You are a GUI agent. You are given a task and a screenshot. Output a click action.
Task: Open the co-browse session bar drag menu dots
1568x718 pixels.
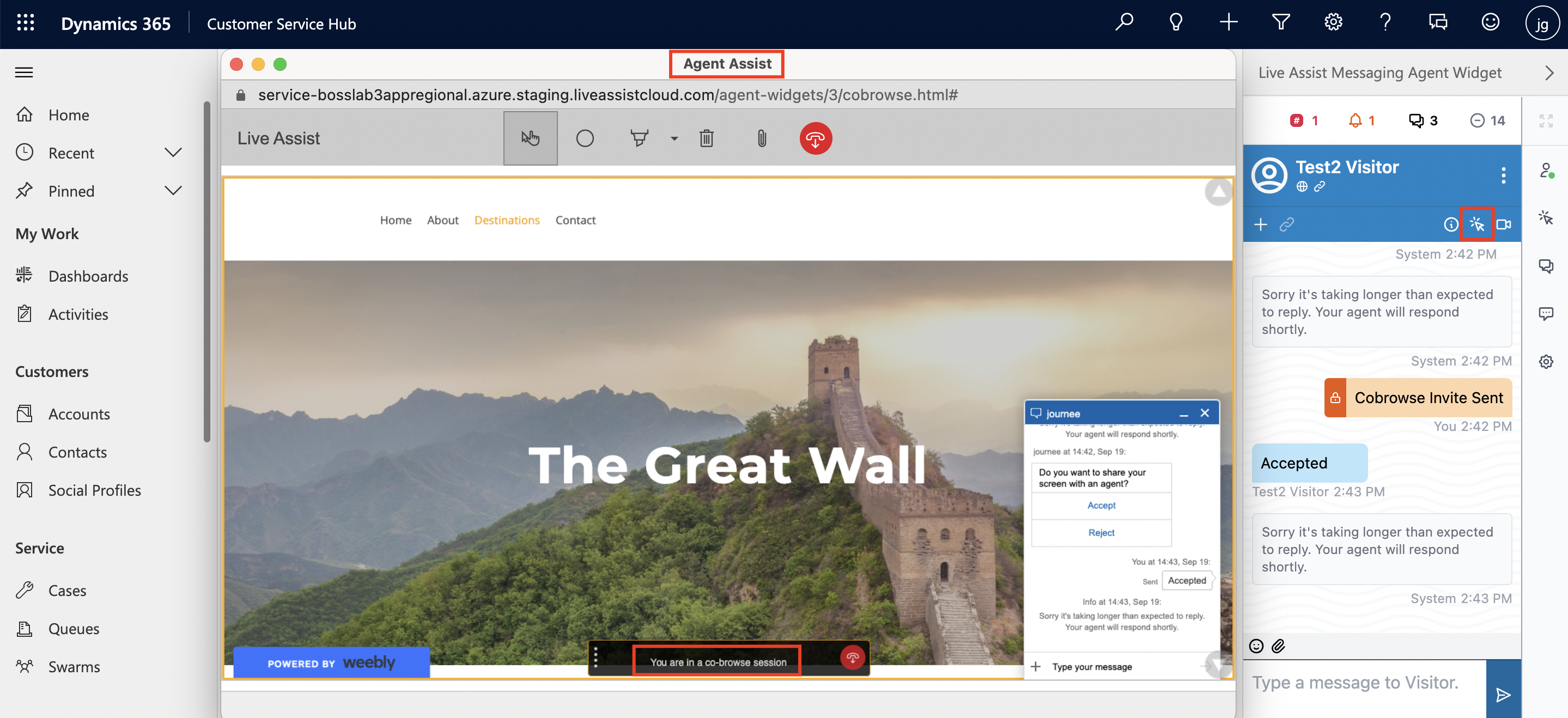tap(595, 657)
